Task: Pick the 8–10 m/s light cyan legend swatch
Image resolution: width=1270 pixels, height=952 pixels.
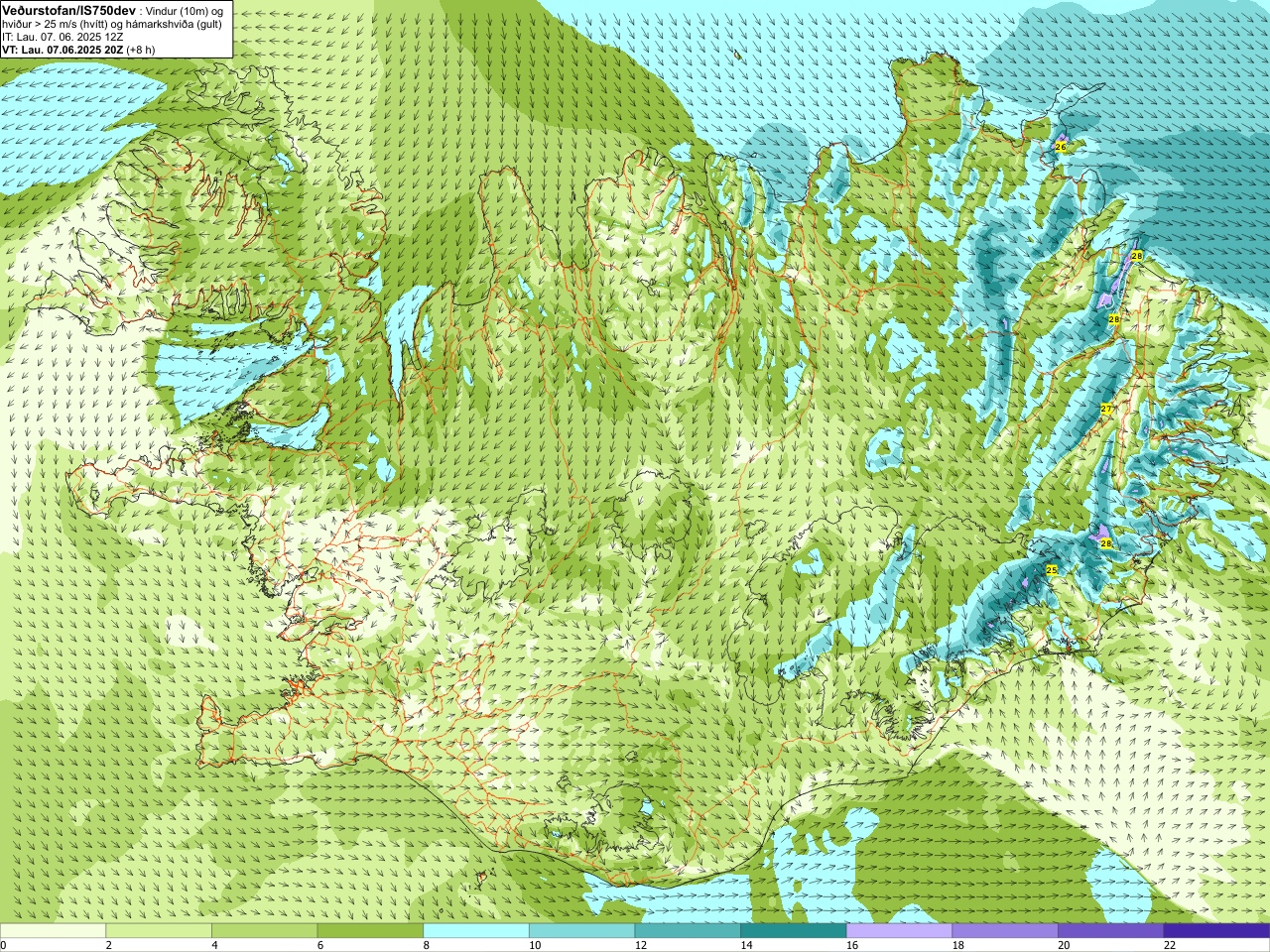Action: [x=476, y=931]
